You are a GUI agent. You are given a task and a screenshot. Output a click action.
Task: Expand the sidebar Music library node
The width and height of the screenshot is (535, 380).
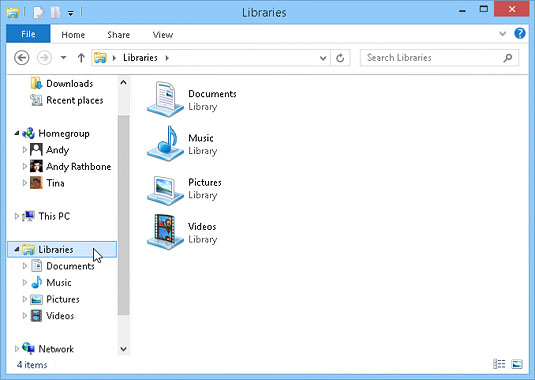tap(25, 282)
